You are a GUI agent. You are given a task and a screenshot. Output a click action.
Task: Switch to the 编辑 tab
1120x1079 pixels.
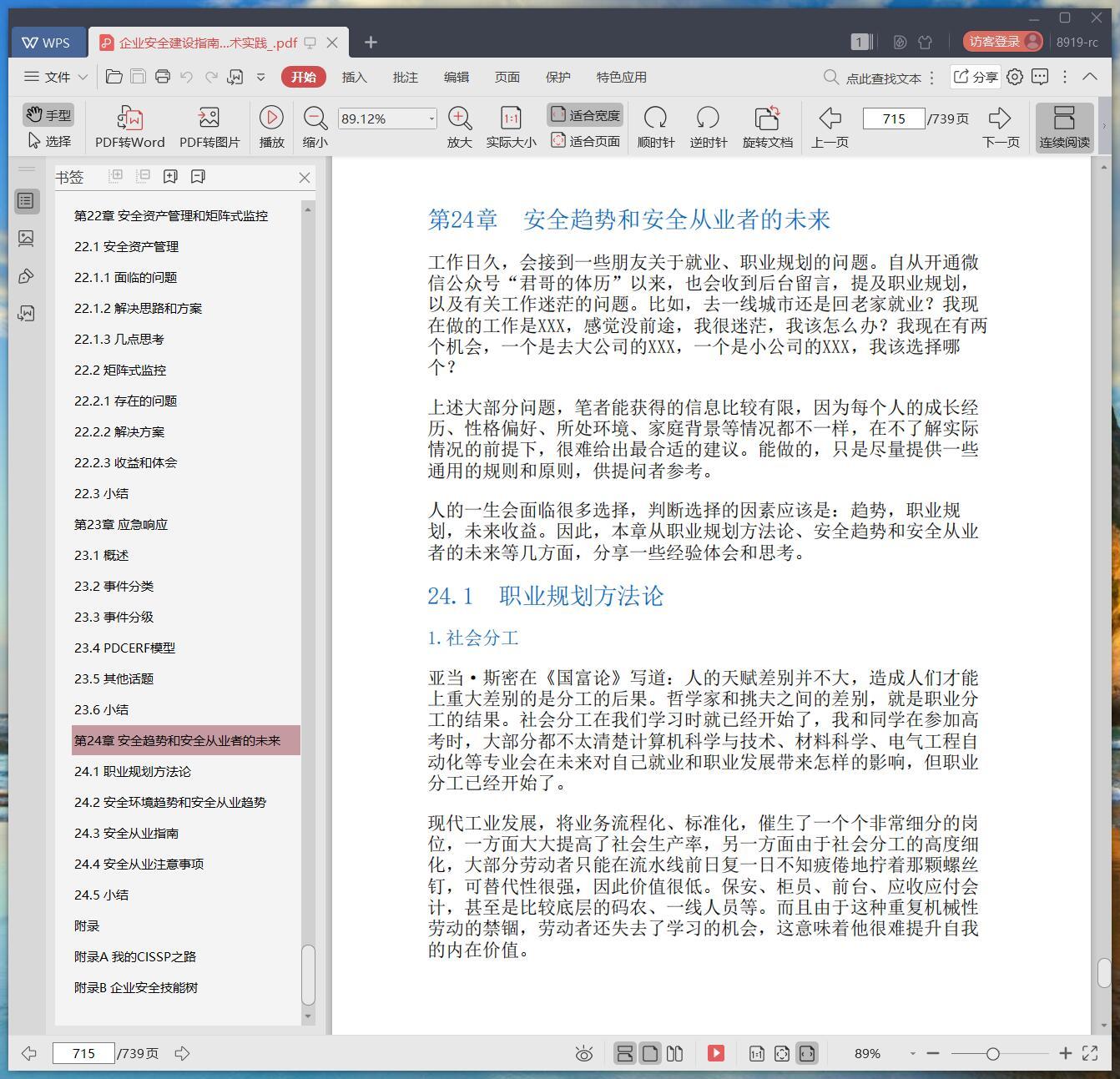pos(456,77)
